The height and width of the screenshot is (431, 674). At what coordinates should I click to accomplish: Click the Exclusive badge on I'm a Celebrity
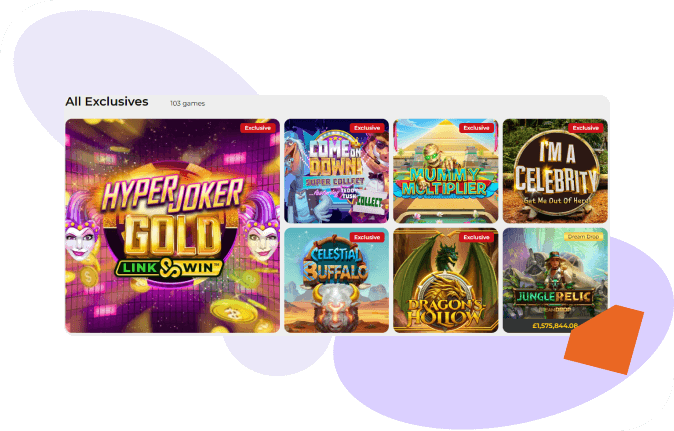[585, 128]
